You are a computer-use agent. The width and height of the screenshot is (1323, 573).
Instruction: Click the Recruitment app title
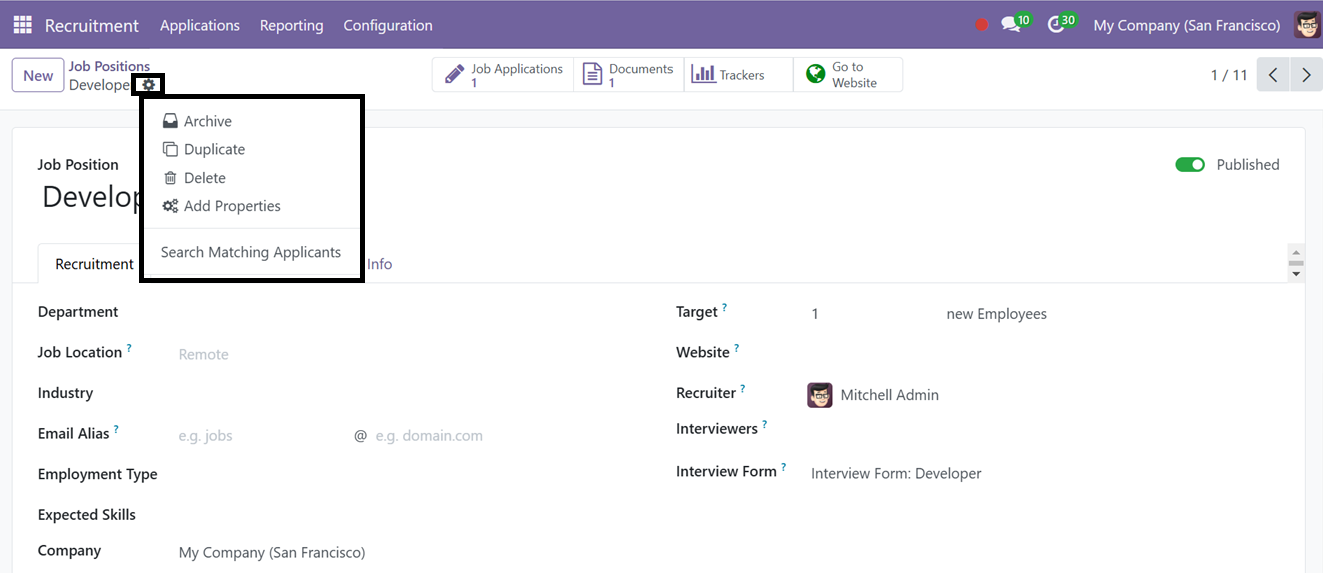coord(92,25)
